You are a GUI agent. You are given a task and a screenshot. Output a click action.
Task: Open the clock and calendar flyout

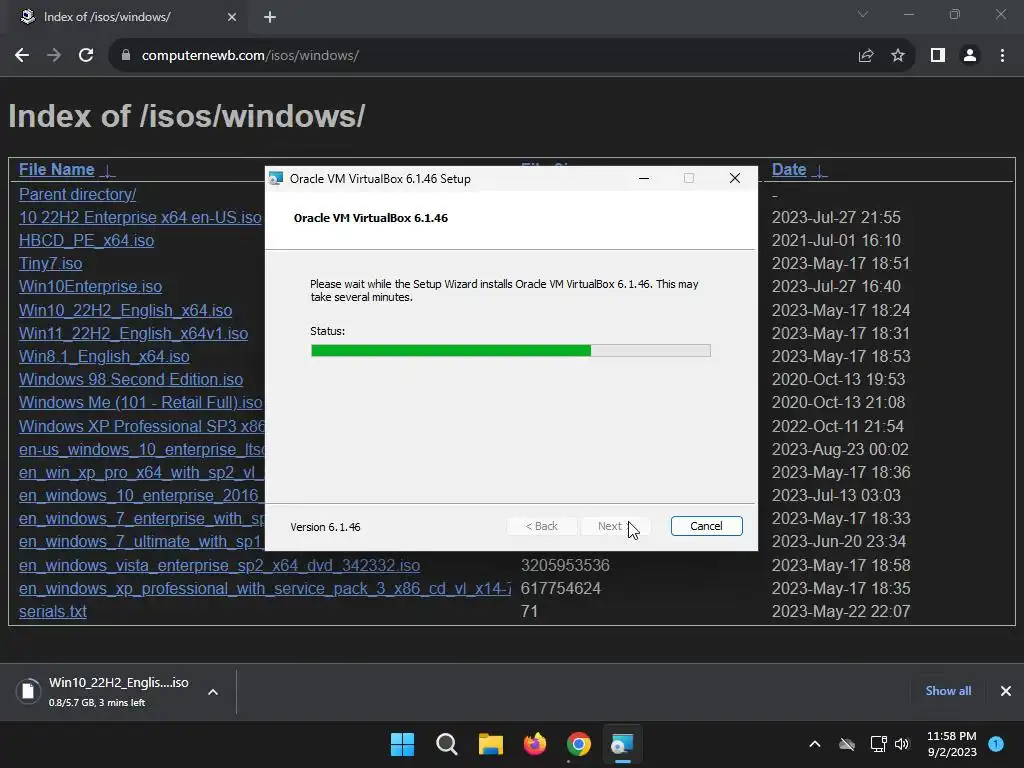click(x=952, y=744)
